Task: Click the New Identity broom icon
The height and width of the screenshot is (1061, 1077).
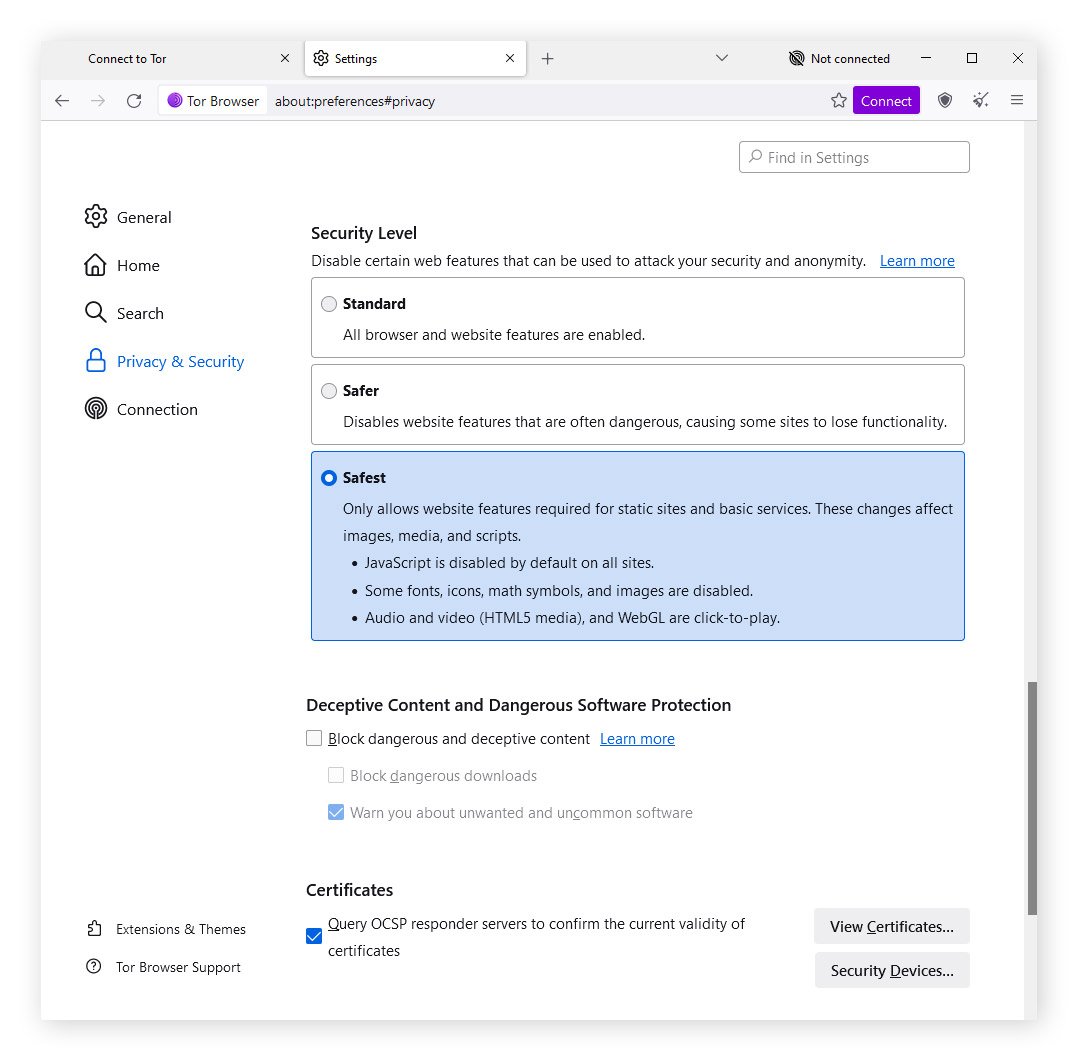Action: 981,100
